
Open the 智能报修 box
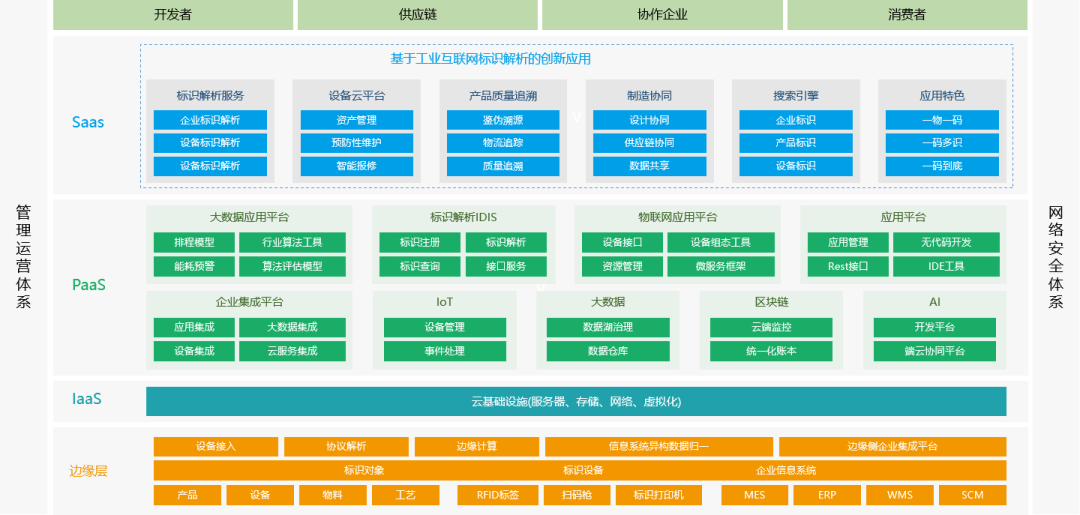pyautogui.click(x=357, y=167)
